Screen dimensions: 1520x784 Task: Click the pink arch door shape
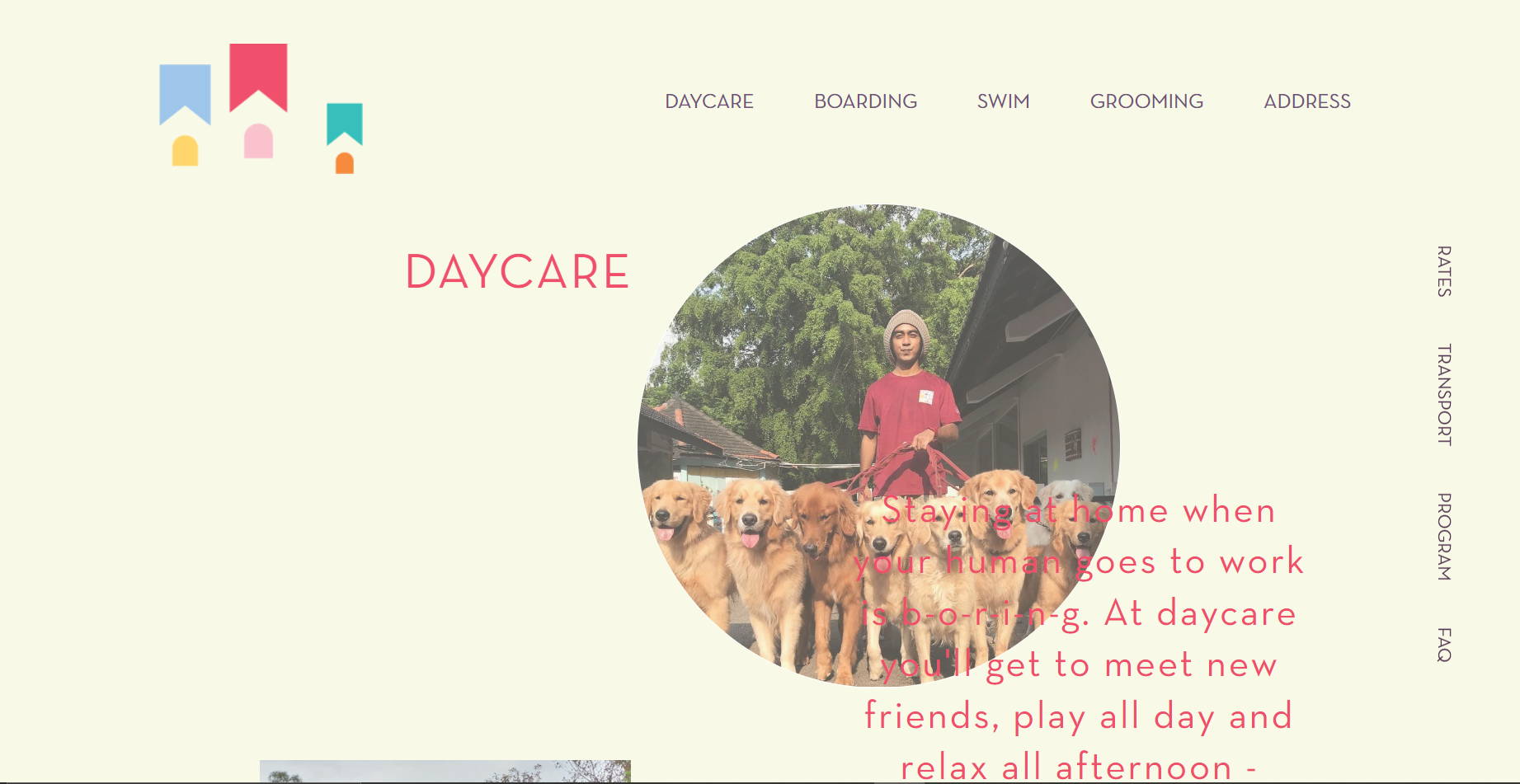point(258,141)
